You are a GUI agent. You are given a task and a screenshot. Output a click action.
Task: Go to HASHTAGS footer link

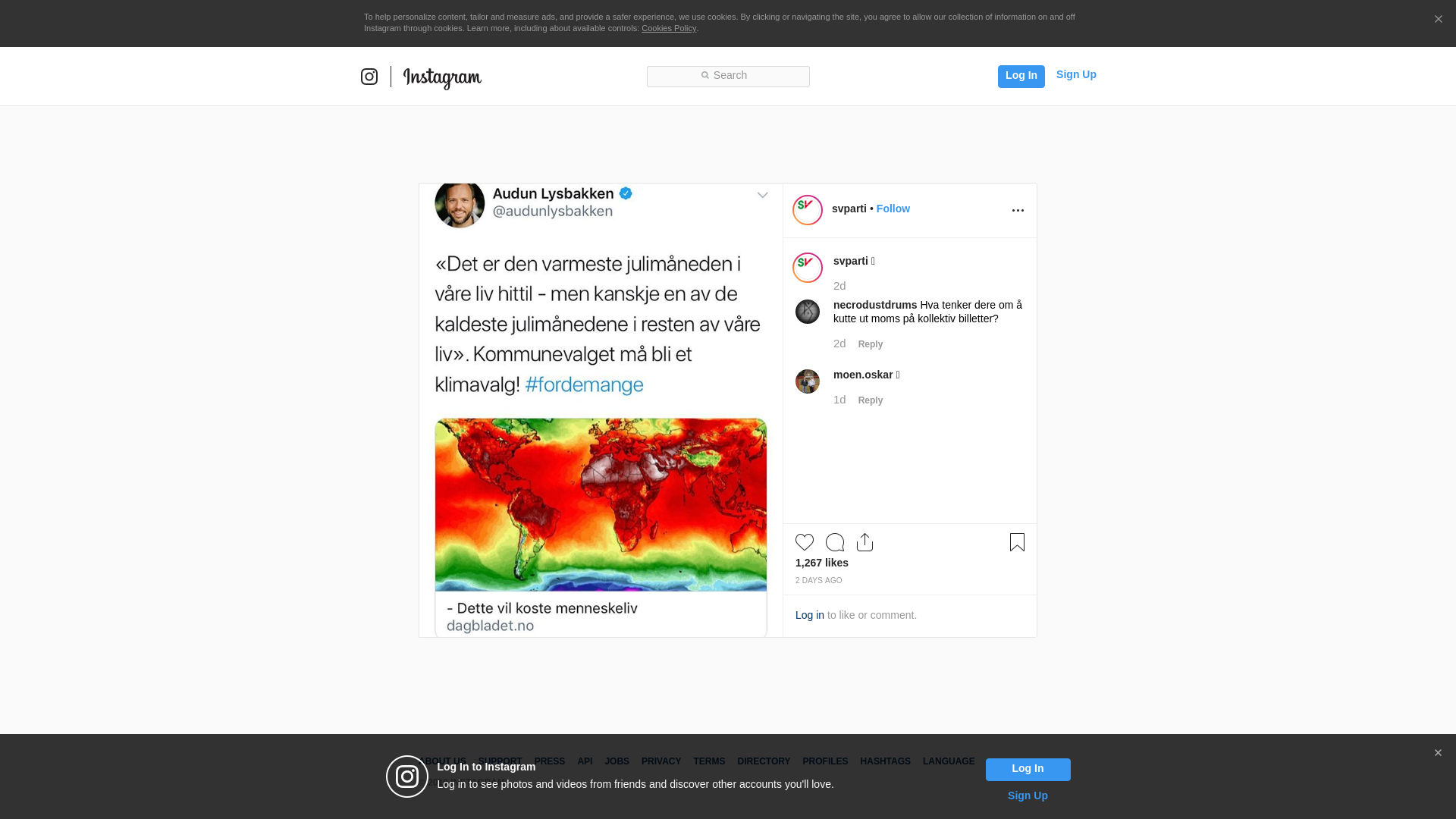click(885, 761)
